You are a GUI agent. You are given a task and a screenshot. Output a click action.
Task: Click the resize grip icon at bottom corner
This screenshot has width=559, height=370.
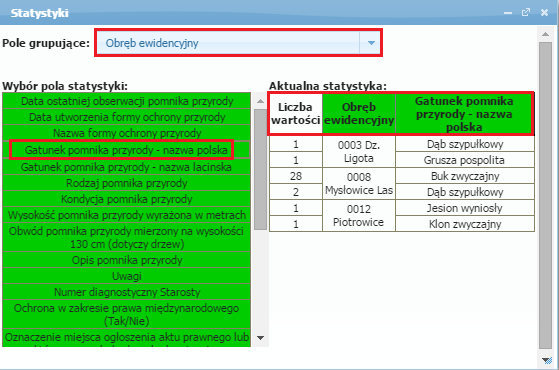pos(547,360)
